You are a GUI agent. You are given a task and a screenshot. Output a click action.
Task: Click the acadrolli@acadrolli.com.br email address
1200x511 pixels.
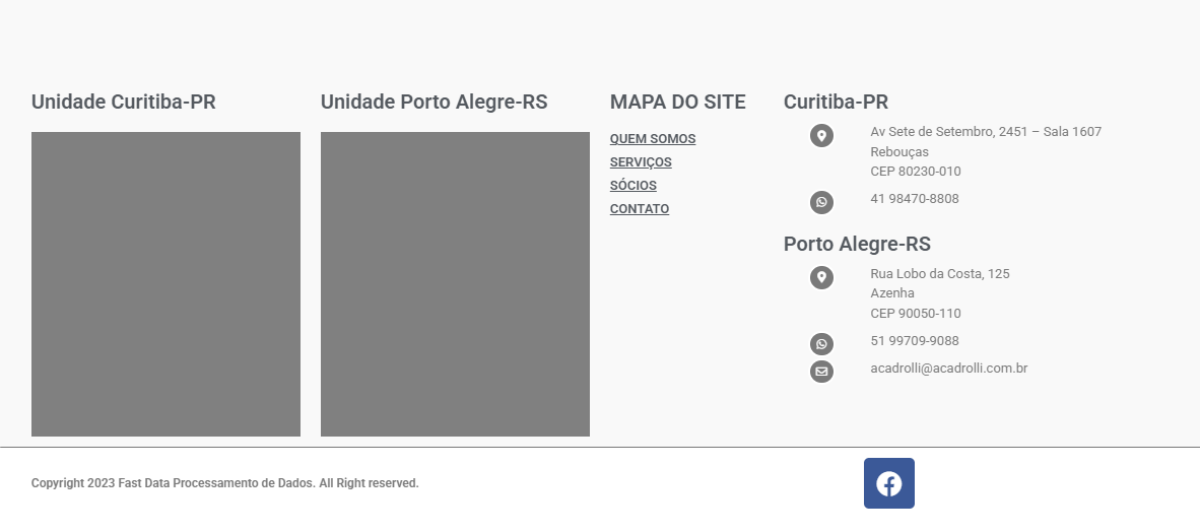click(948, 368)
